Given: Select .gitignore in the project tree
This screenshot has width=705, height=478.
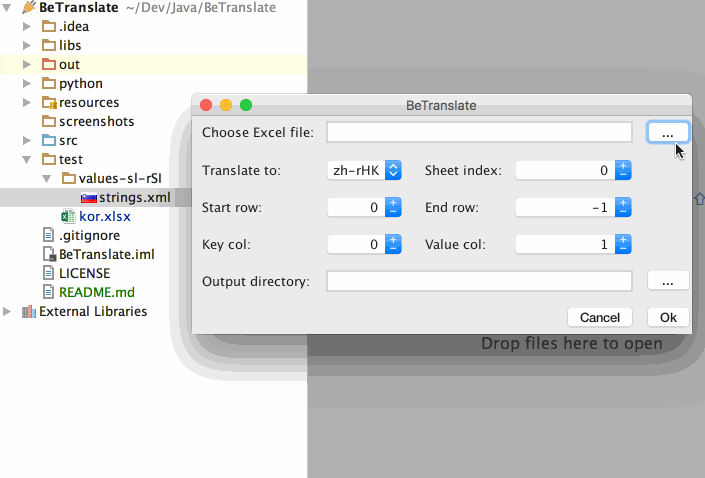Looking at the screenshot, I should click(89, 235).
